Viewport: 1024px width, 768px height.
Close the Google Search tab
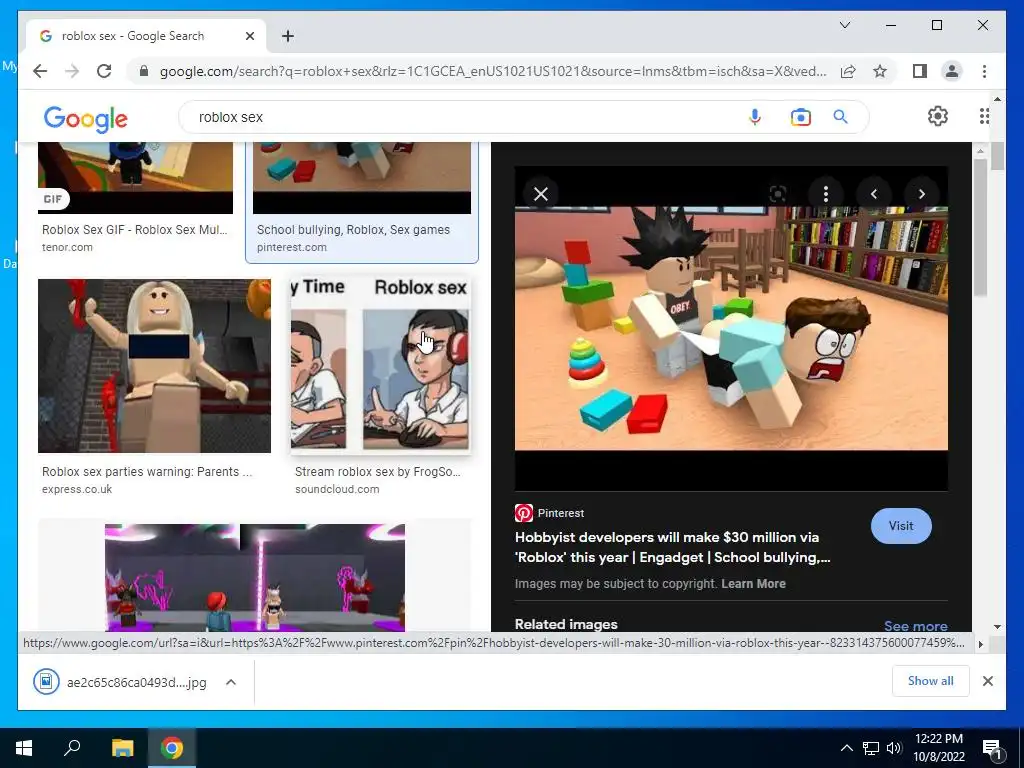pos(249,36)
